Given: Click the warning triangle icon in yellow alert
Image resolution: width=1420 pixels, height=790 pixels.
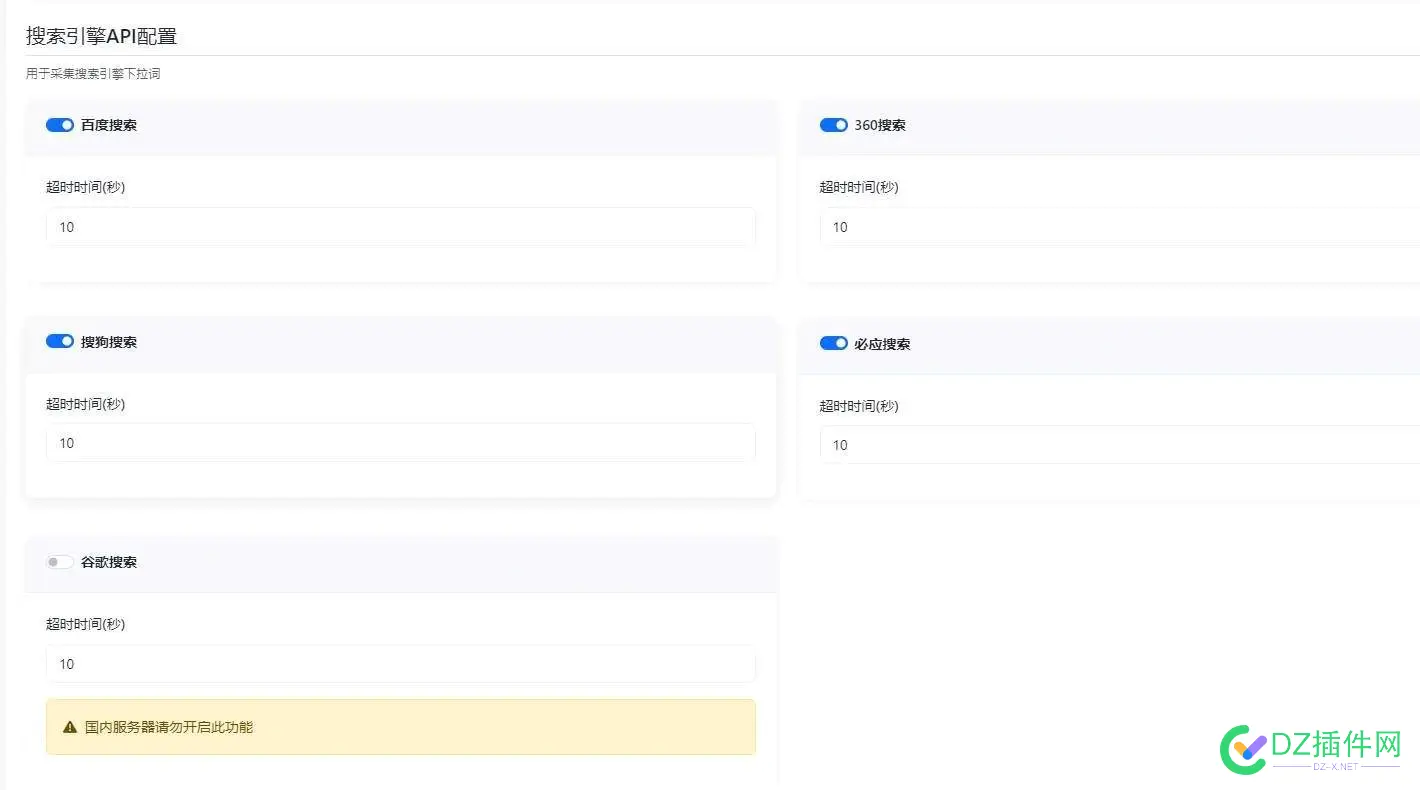Looking at the screenshot, I should pos(70,727).
